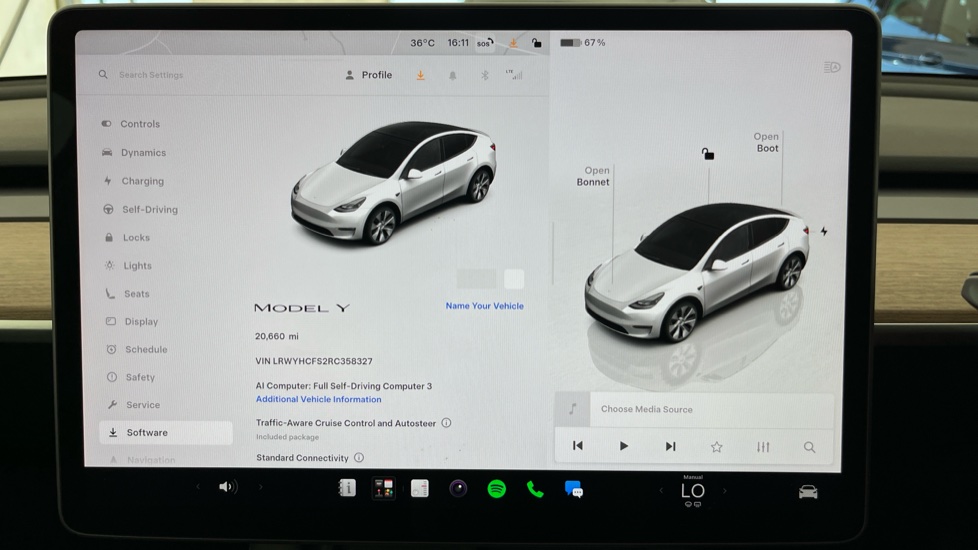
Task: Skip to next track
Action: coord(671,446)
